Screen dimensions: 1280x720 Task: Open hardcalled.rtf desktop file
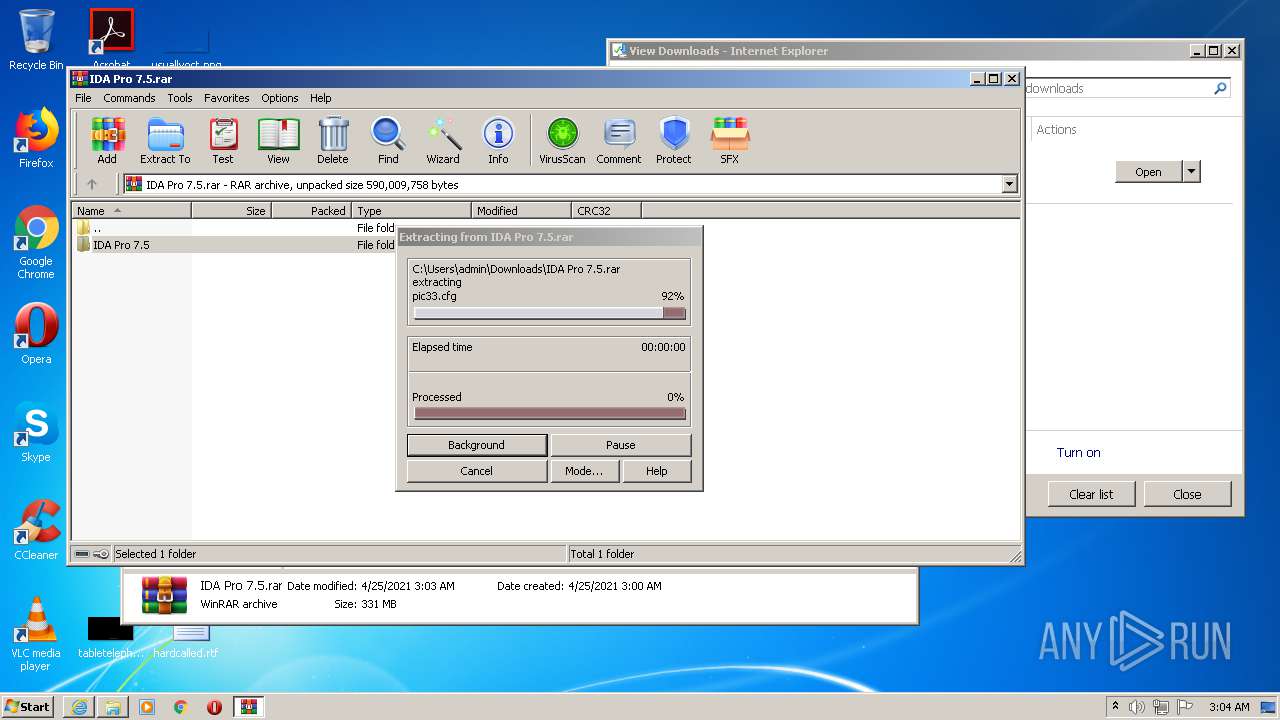[186, 640]
